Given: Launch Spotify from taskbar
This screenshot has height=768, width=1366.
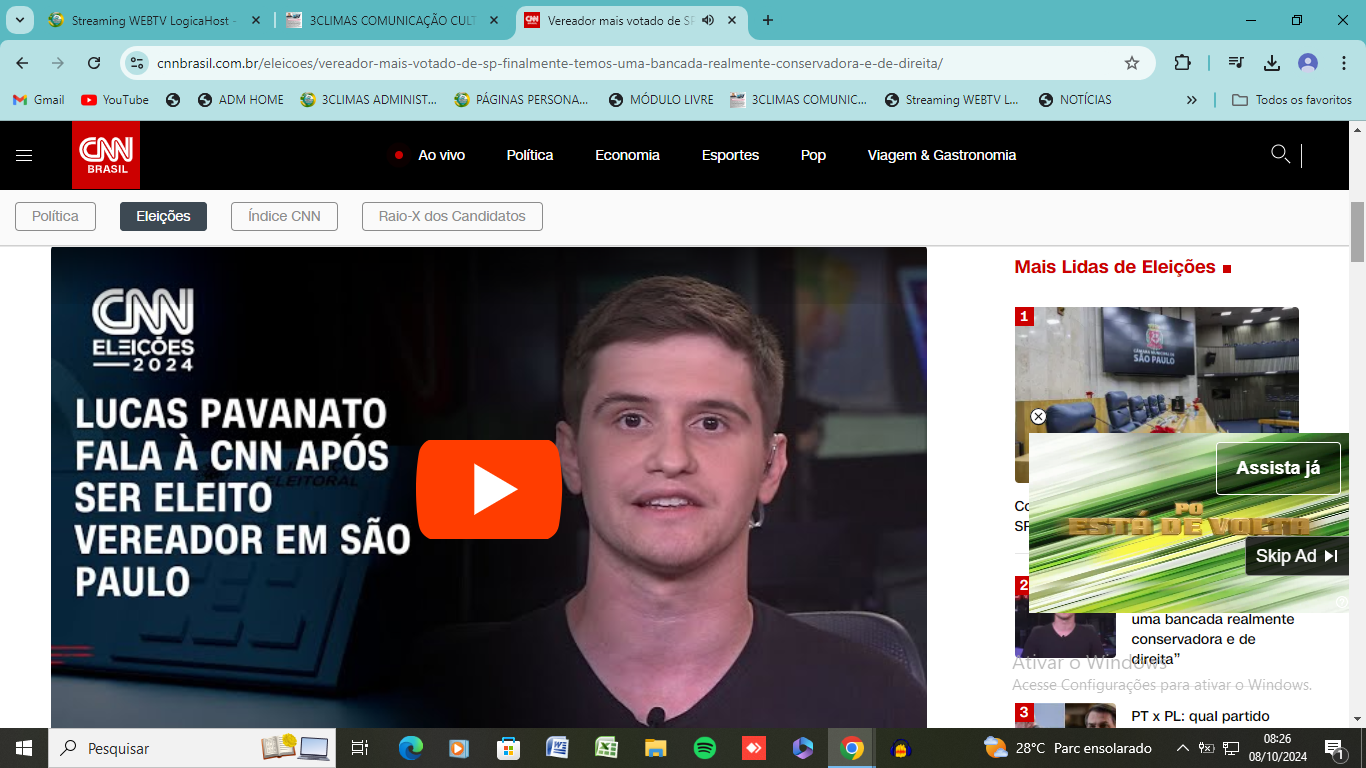Looking at the screenshot, I should point(704,748).
